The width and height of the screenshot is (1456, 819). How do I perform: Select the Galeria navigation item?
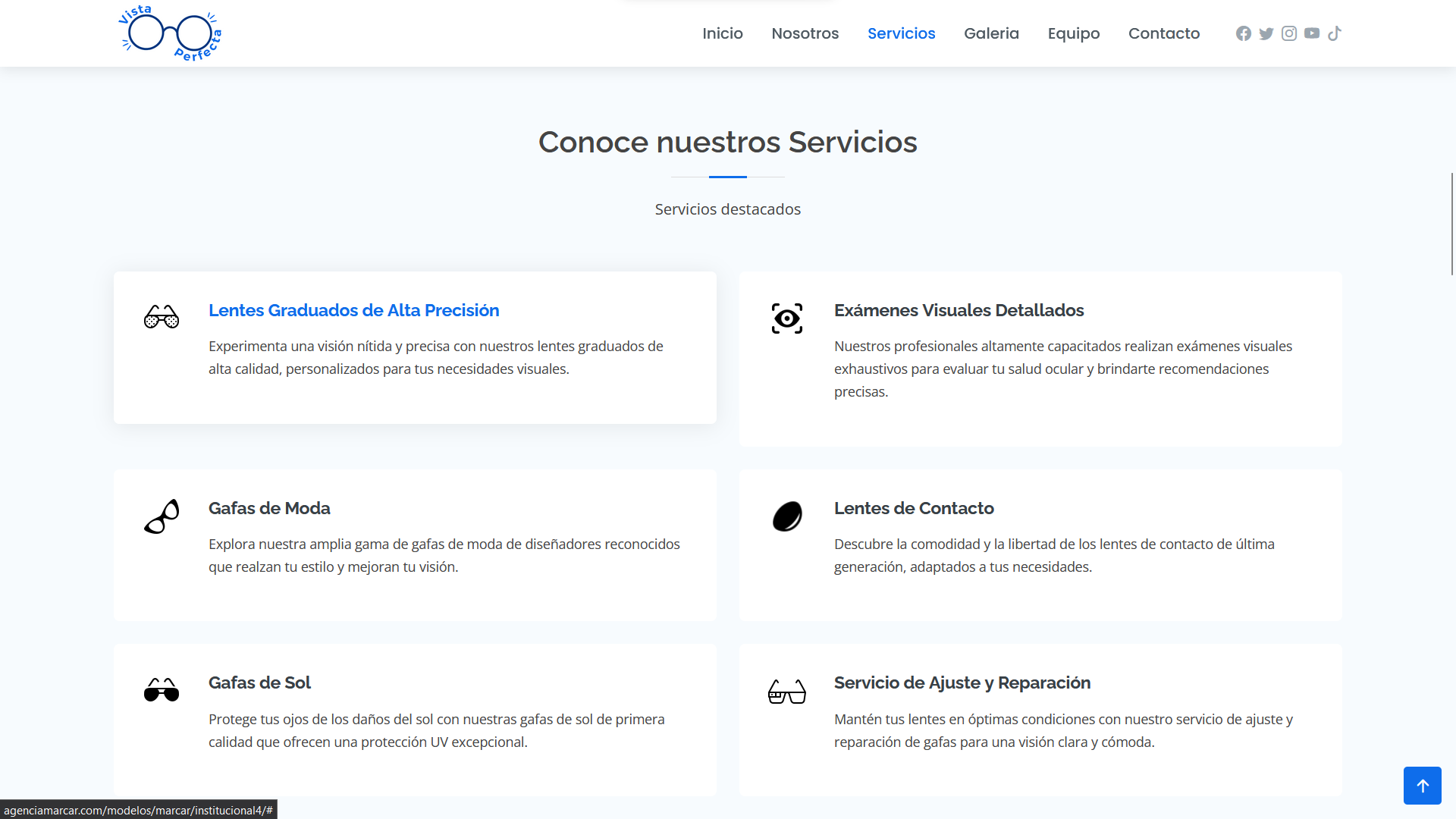pos(991,33)
